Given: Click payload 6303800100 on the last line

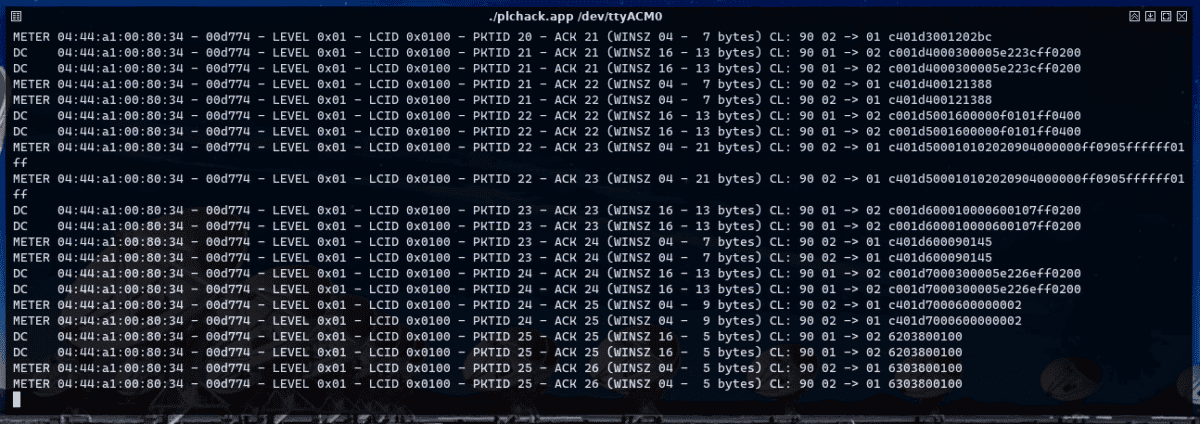Looking at the screenshot, I should [925, 385].
